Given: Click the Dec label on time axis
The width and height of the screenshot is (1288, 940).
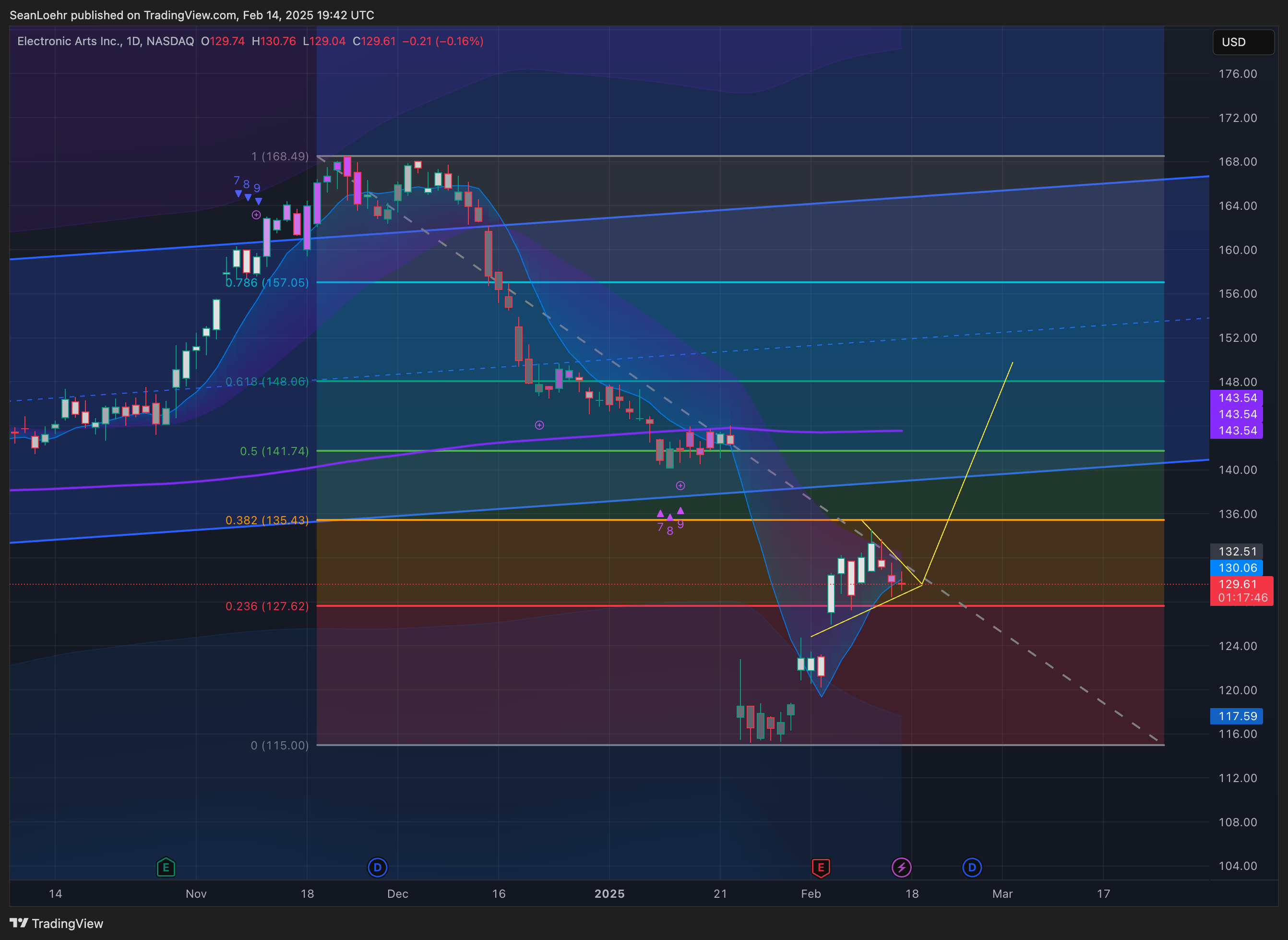Looking at the screenshot, I should (397, 893).
